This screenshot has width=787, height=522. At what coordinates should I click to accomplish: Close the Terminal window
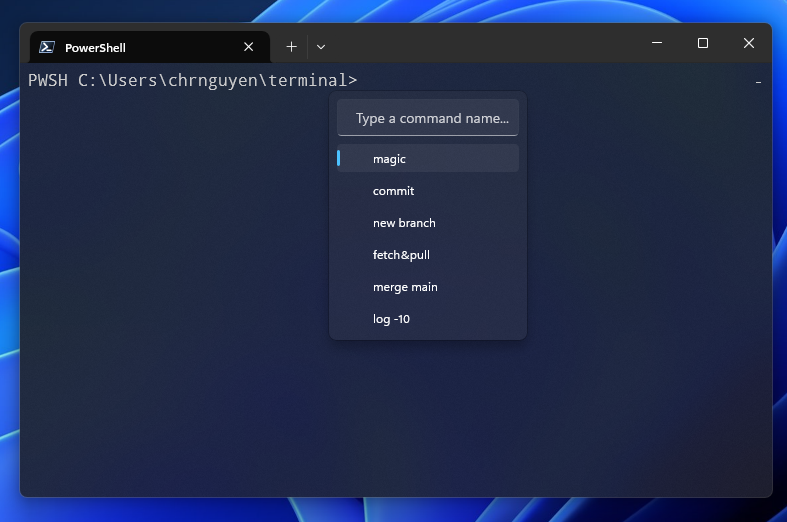749,43
